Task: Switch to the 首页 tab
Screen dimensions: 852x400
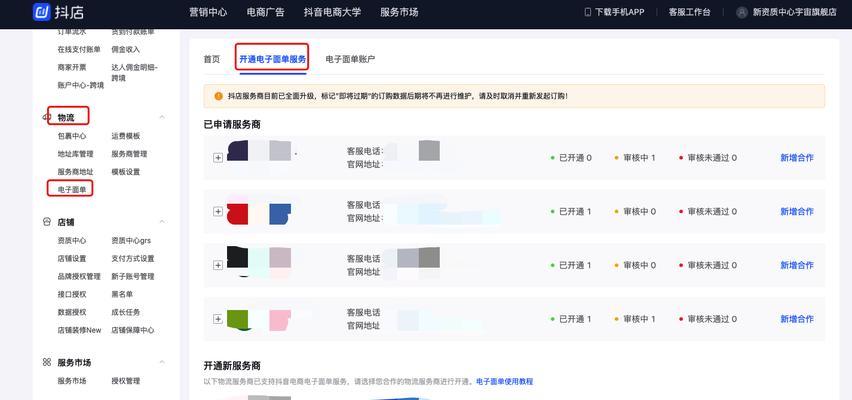Action: tap(212, 59)
